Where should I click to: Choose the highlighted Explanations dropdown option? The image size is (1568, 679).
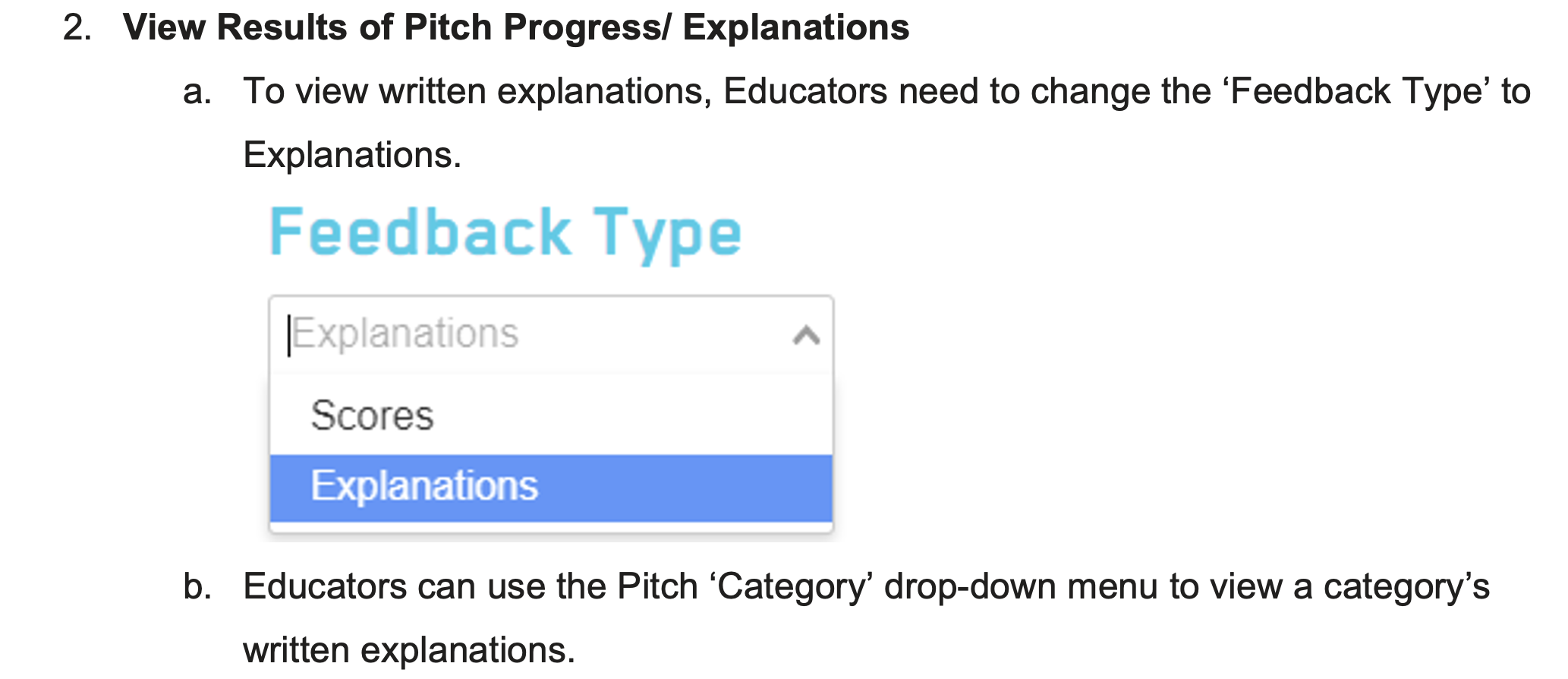[424, 486]
